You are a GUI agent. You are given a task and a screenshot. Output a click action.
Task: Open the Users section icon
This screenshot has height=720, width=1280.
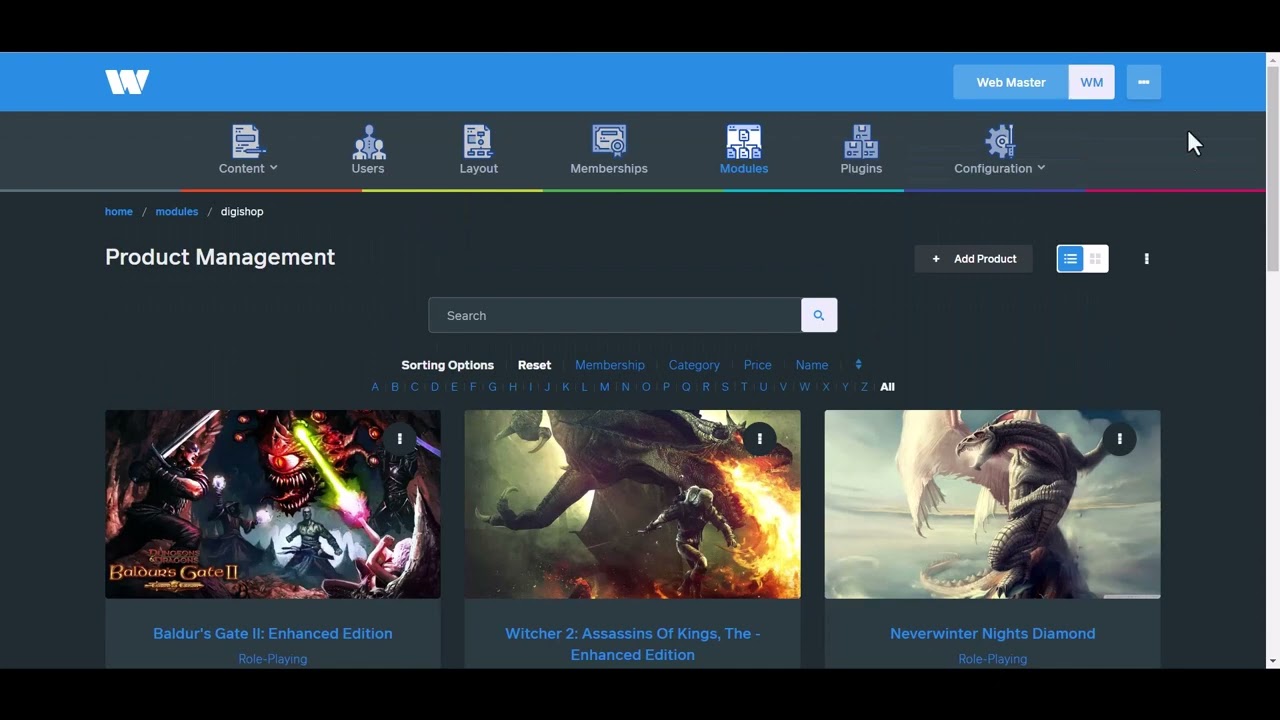coord(368,141)
